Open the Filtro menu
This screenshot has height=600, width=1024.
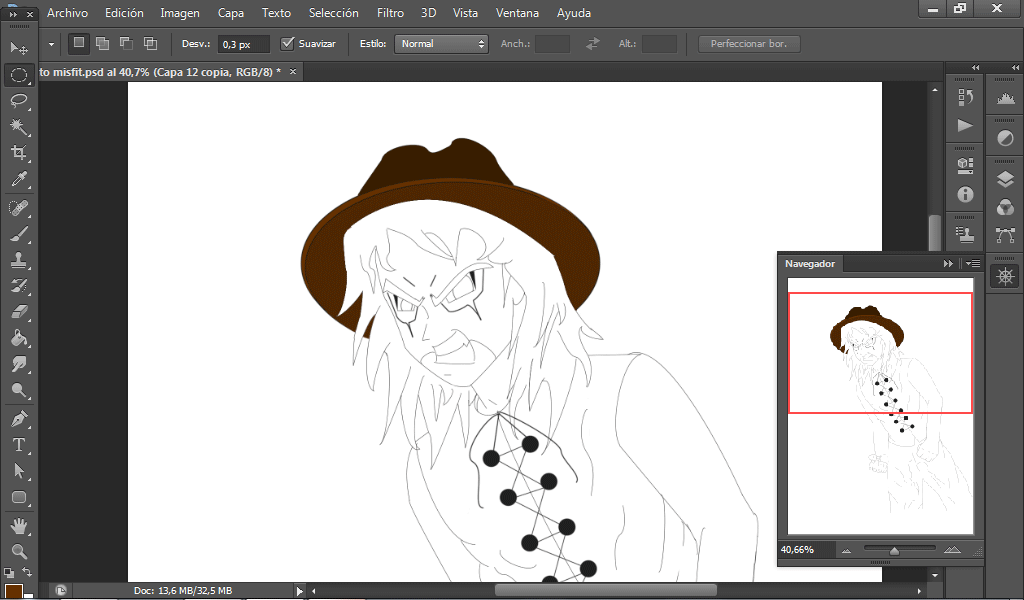(390, 13)
